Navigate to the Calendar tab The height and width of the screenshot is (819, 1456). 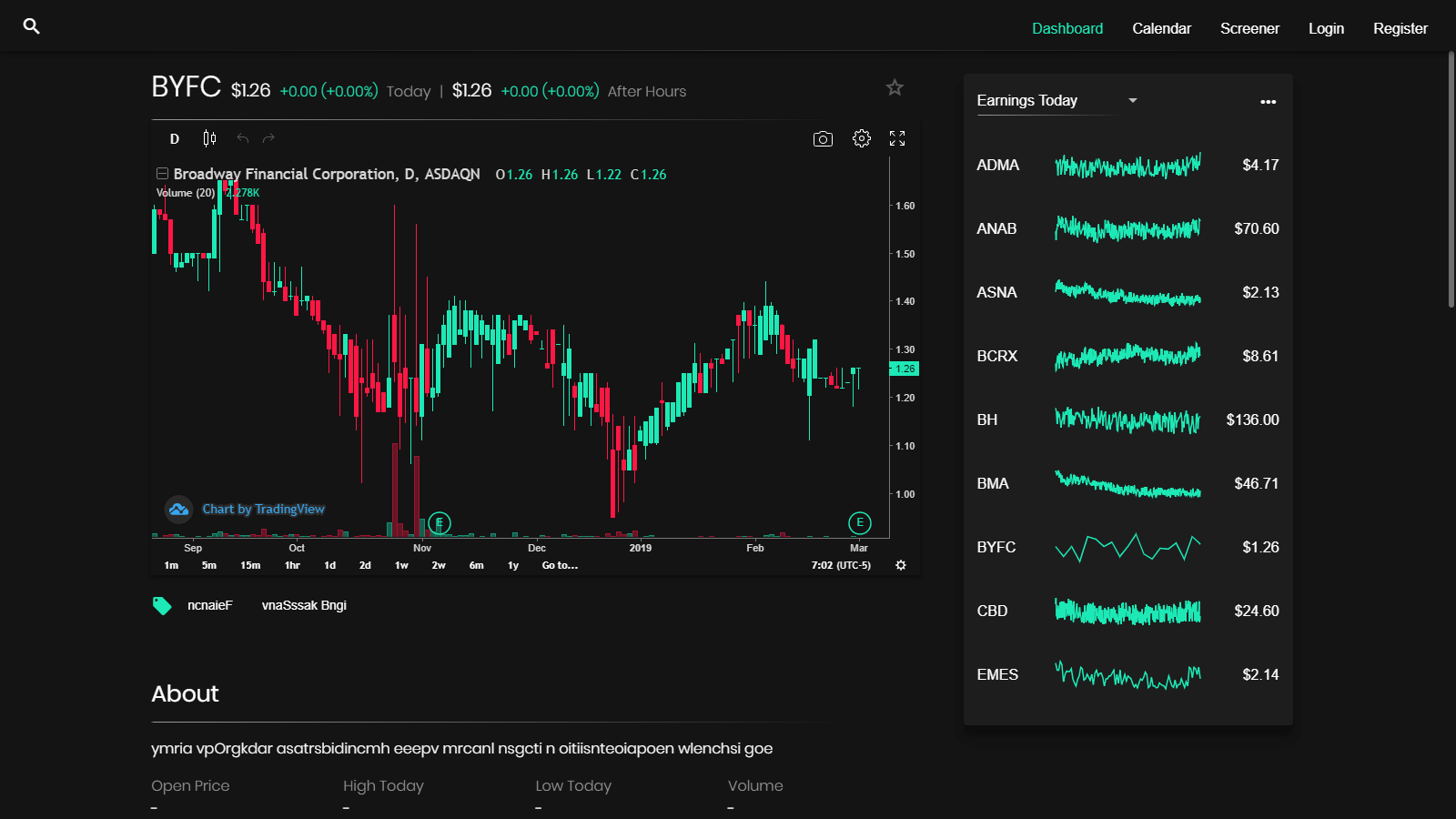coord(1161,28)
